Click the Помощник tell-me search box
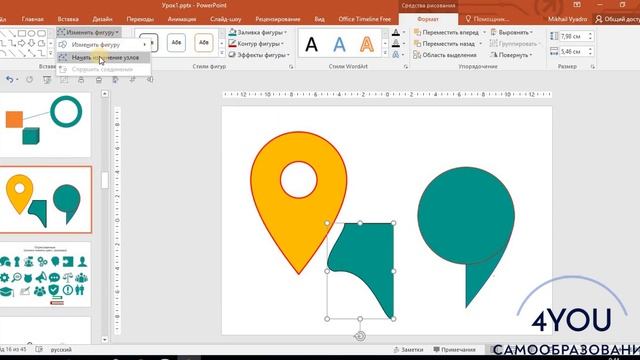Screen dimensions: 640x360 point(487,19)
